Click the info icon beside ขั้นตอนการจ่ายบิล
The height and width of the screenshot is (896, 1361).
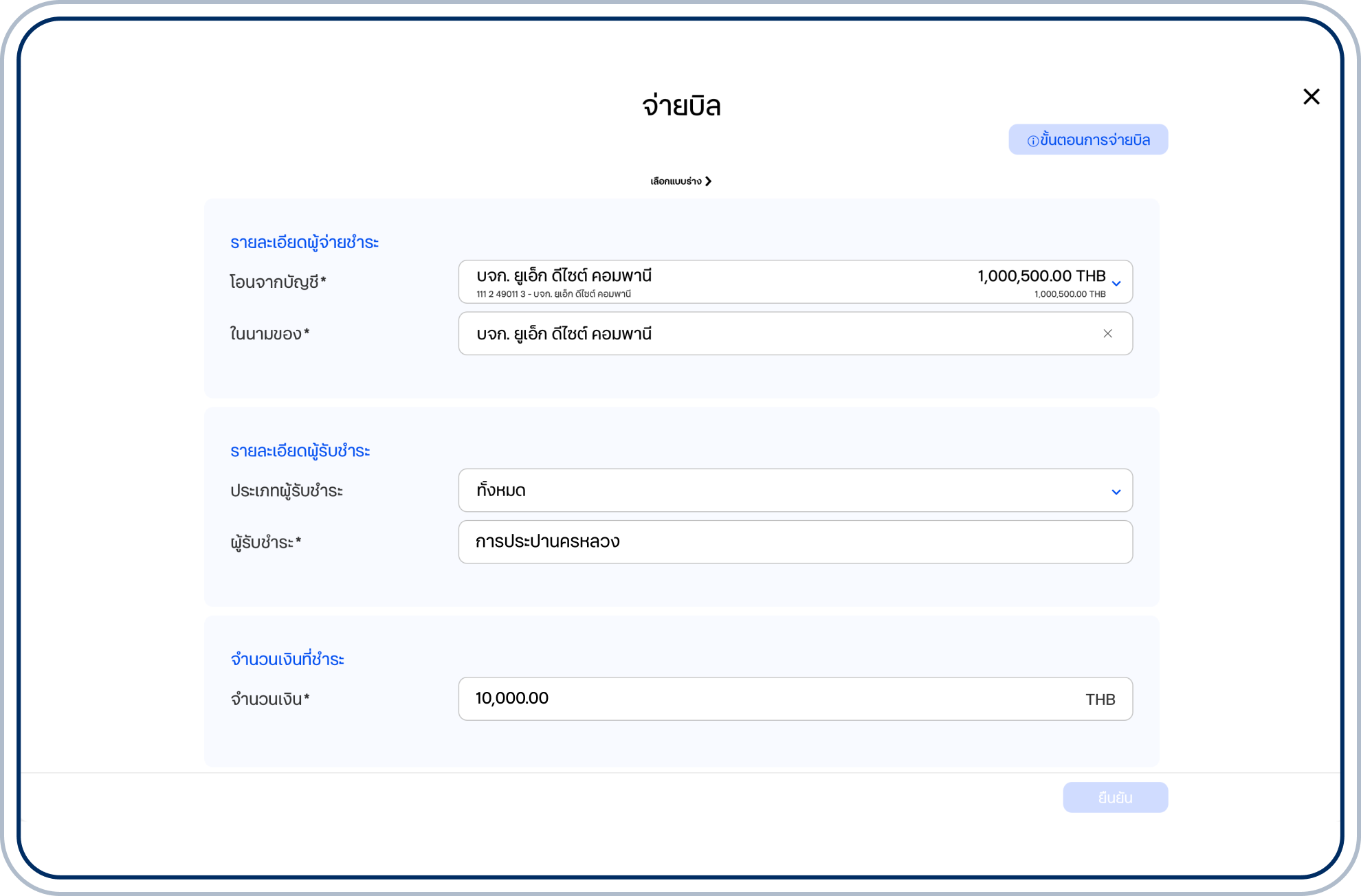[1032, 141]
